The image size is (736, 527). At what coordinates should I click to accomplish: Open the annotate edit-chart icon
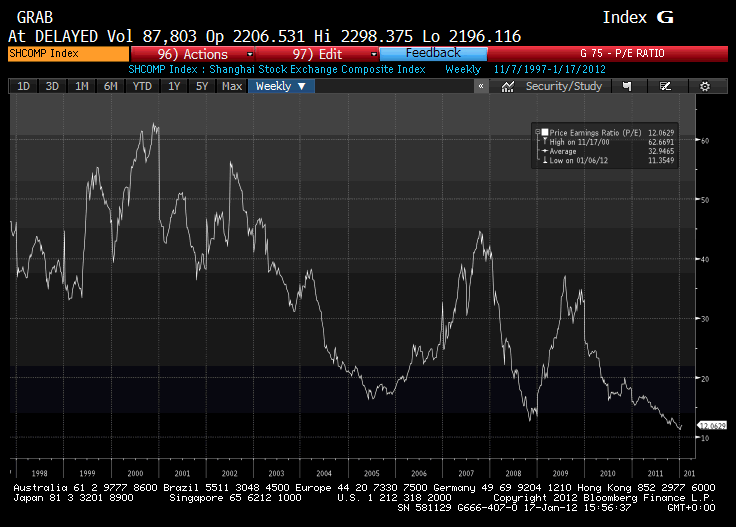665,86
